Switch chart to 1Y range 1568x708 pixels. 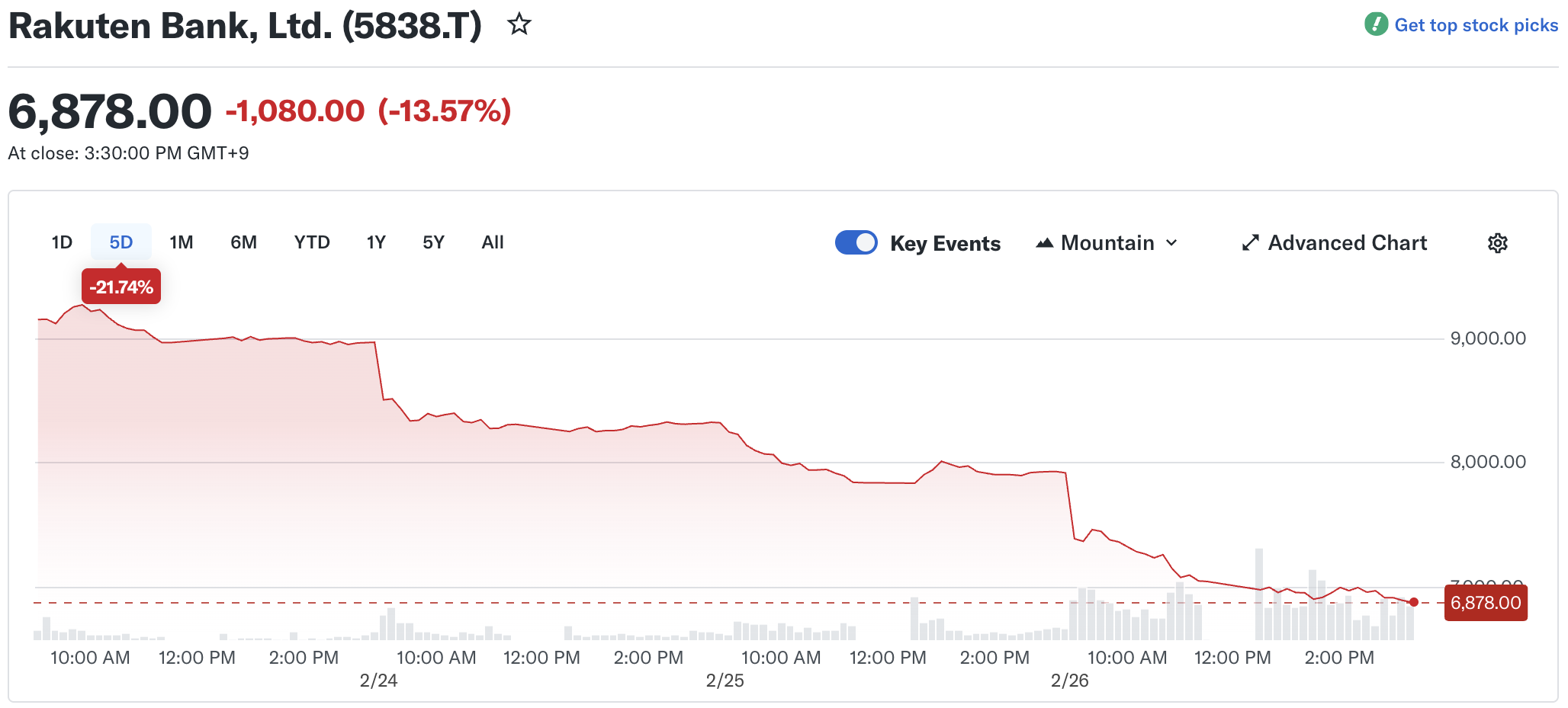[376, 242]
